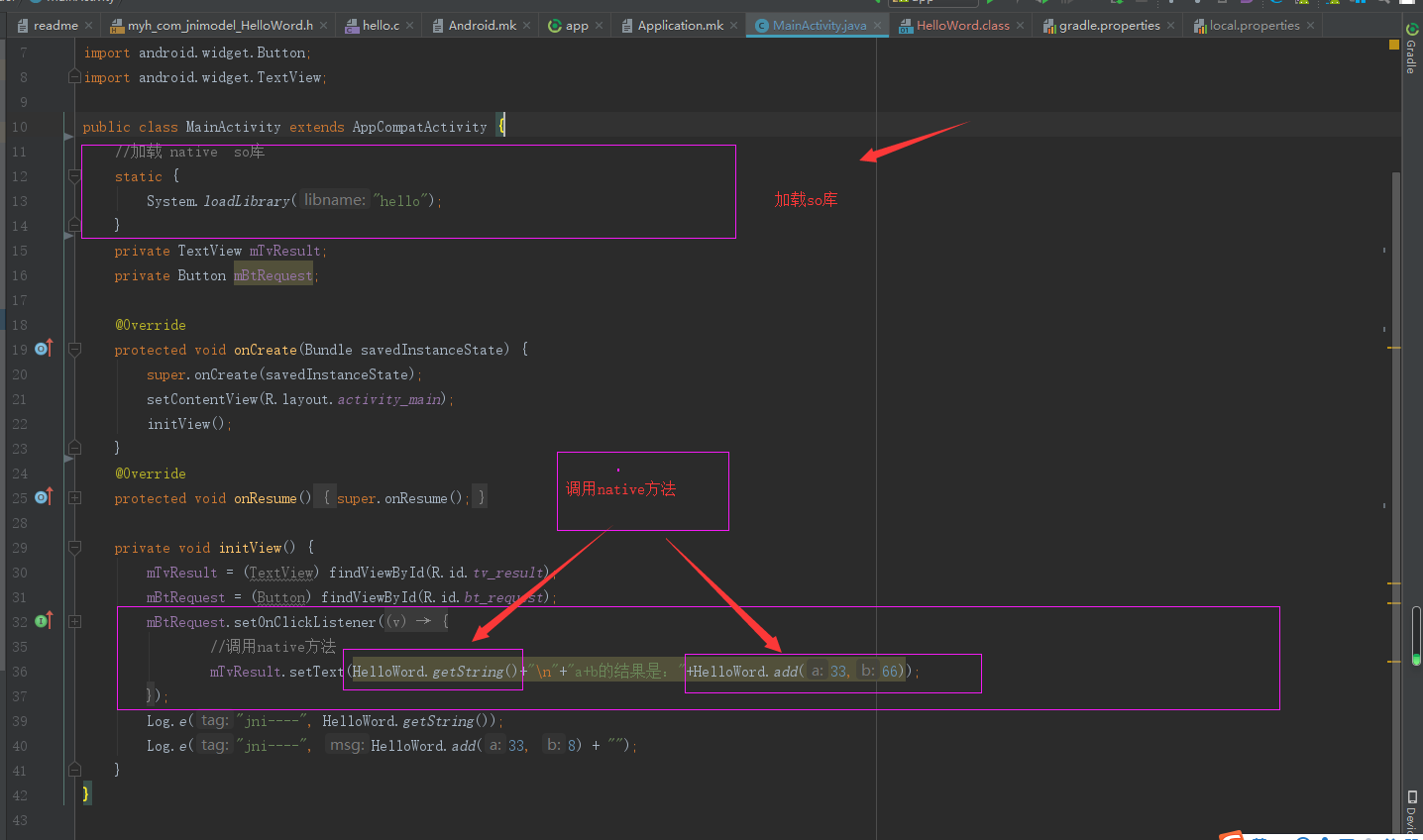Click the highlighted mBtRequest field on line 16
This screenshot has width=1423, height=840.
click(x=274, y=275)
